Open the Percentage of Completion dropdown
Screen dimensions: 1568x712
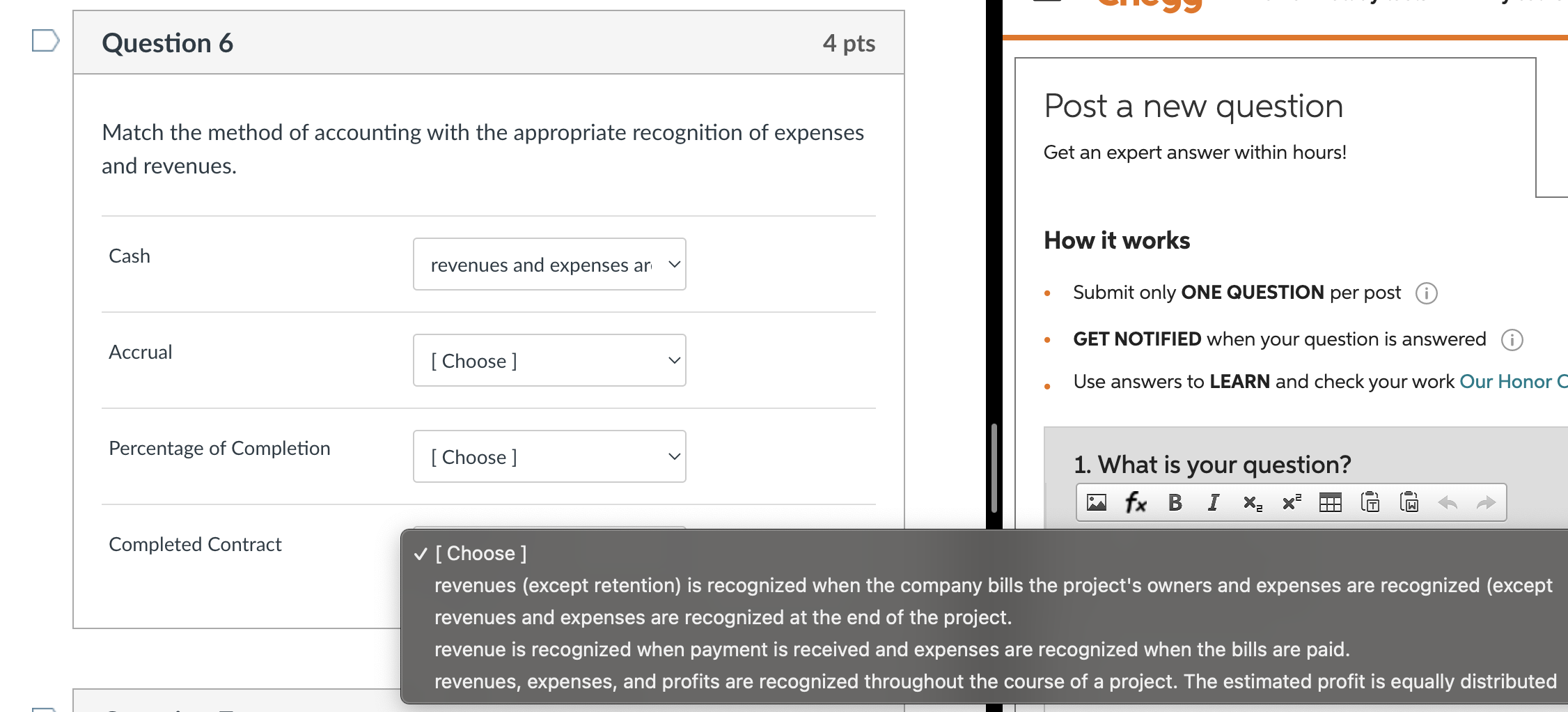click(x=549, y=456)
